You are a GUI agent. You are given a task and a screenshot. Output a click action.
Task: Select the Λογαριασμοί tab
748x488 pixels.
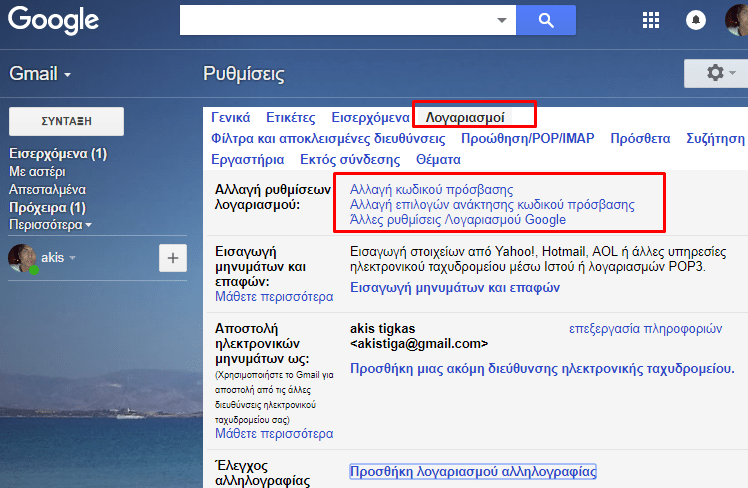[465, 117]
